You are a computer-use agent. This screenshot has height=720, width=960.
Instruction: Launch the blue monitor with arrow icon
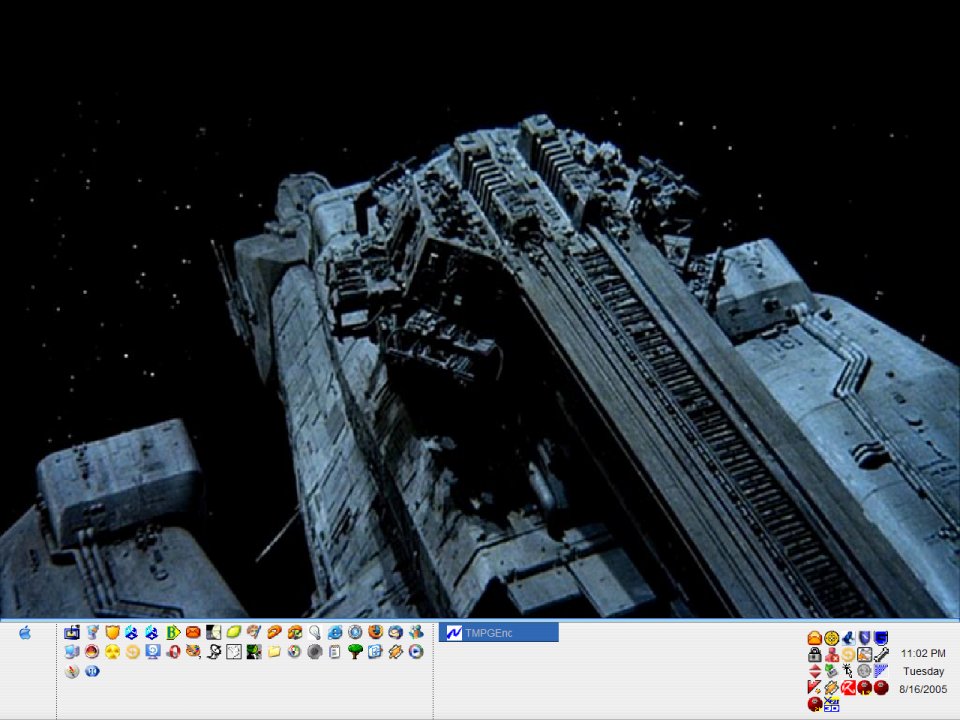click(x=153, y=651)
